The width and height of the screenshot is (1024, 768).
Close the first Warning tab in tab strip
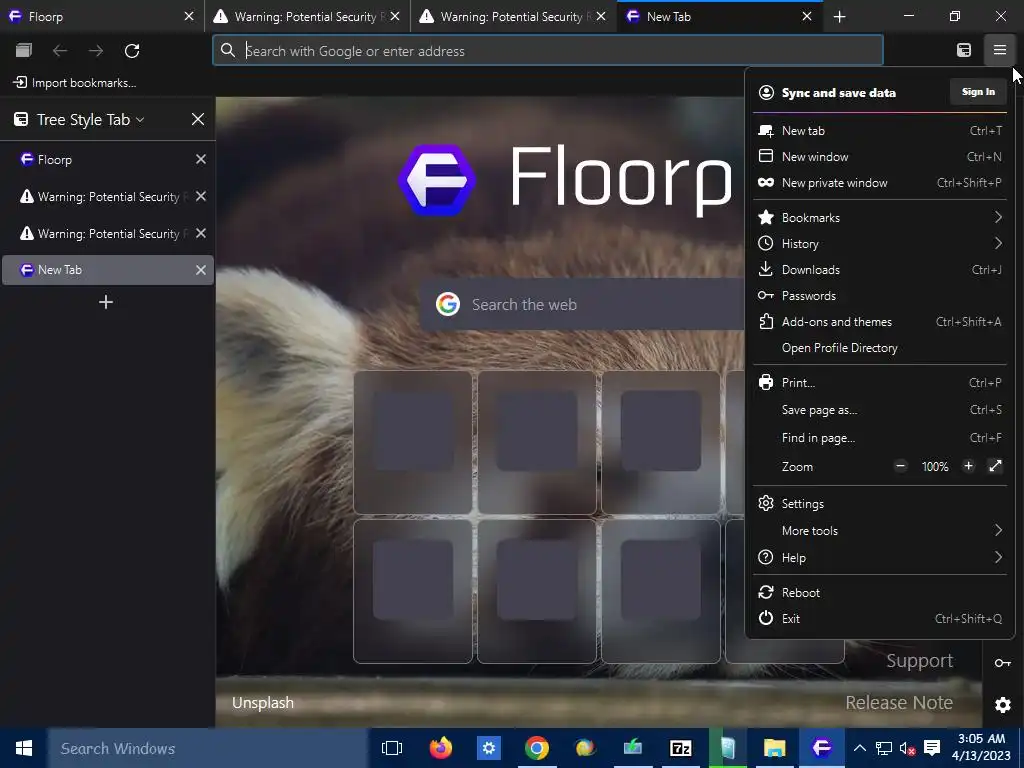click(x=395, y=16)
